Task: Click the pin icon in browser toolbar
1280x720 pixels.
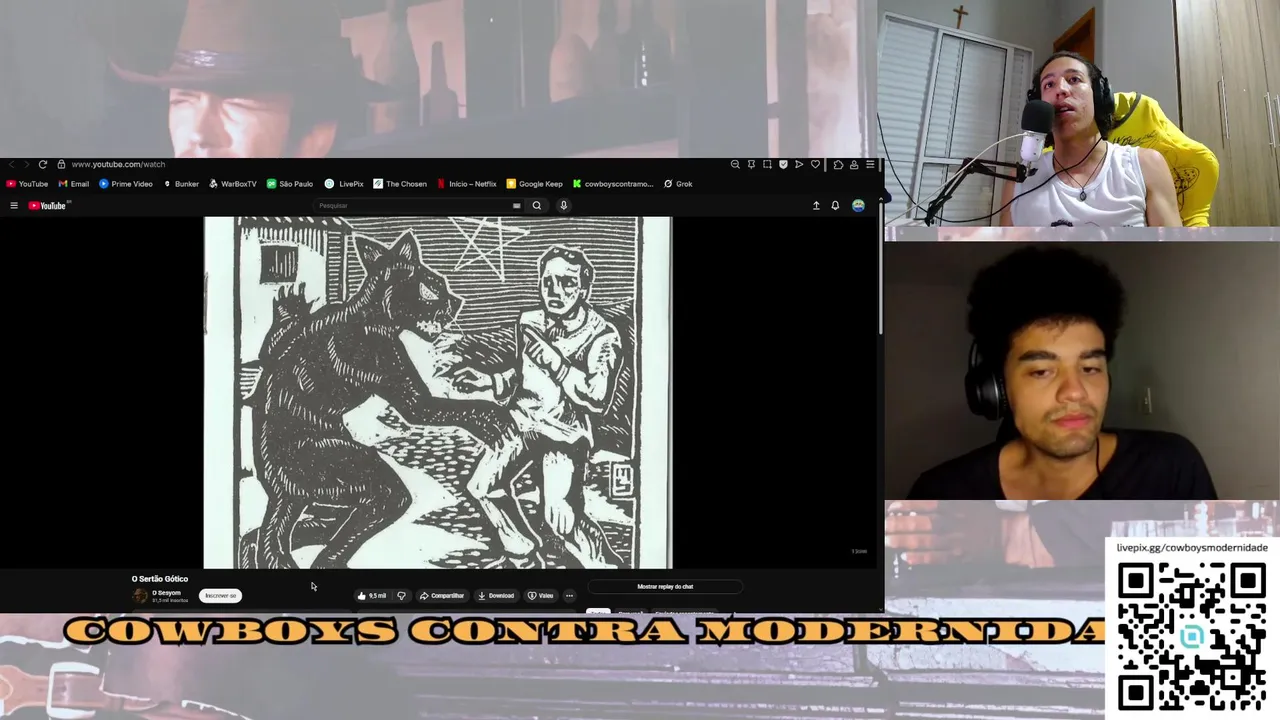Action: tap(751, 164)
